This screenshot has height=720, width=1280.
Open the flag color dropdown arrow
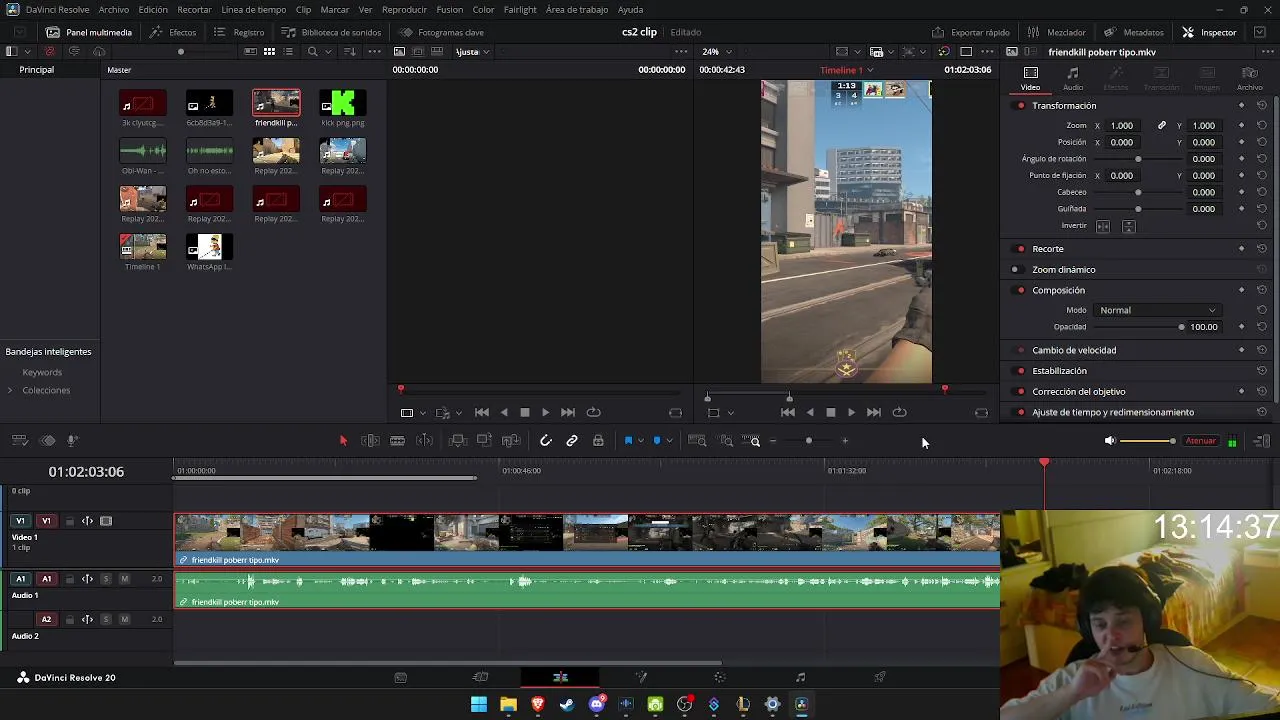640,441
